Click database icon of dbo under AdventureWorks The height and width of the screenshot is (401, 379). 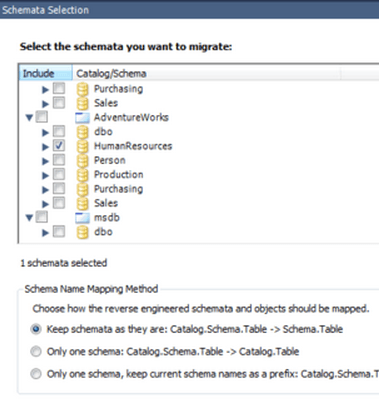(82, 132)
